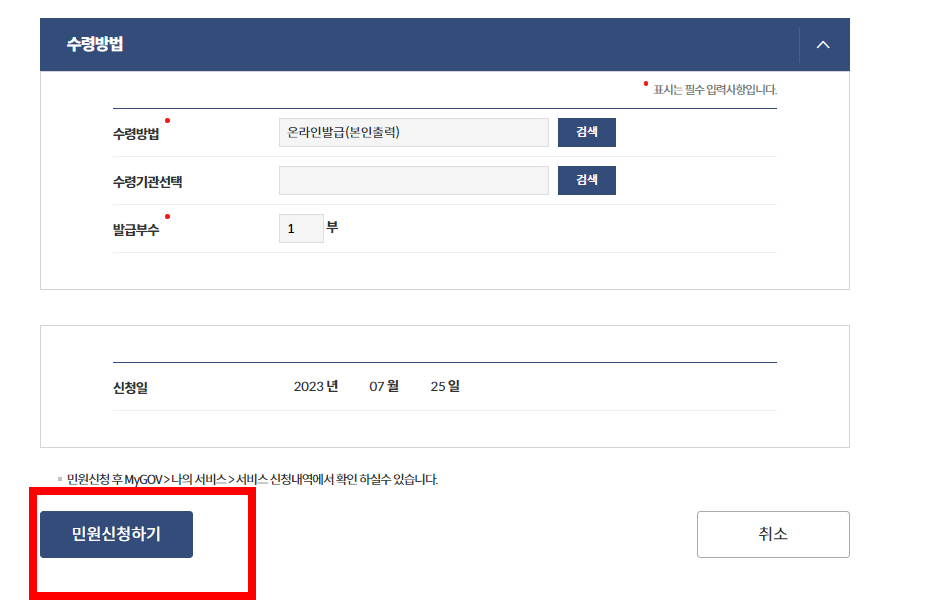This screenshot has height=608, width=942.
Task: Click the 07 월 month value
Action: [x=384, y=384]
